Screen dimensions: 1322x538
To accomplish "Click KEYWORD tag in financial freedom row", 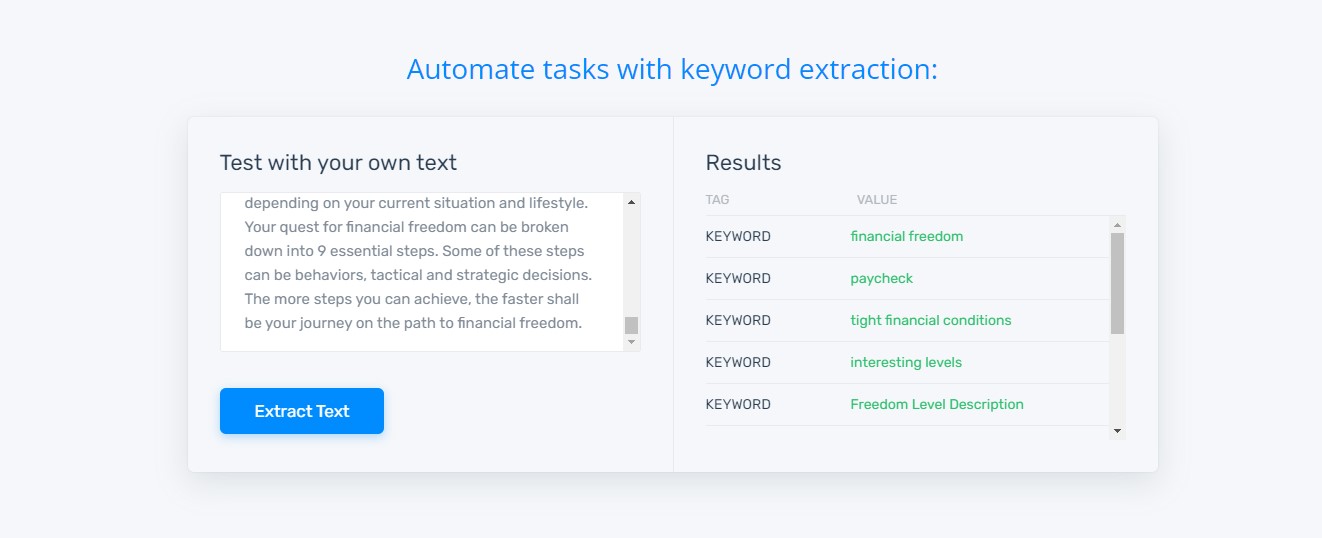I will click(738, 237).
